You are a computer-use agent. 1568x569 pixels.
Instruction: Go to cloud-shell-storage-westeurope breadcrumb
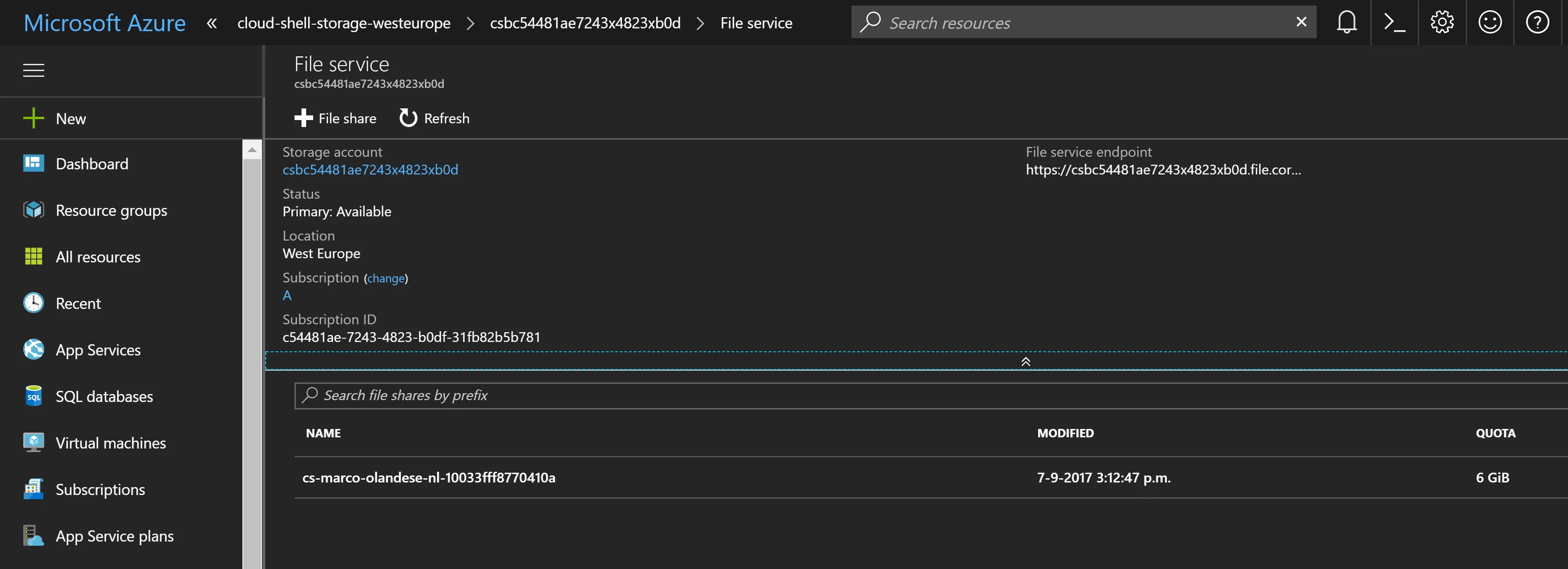tap(343, 23)
